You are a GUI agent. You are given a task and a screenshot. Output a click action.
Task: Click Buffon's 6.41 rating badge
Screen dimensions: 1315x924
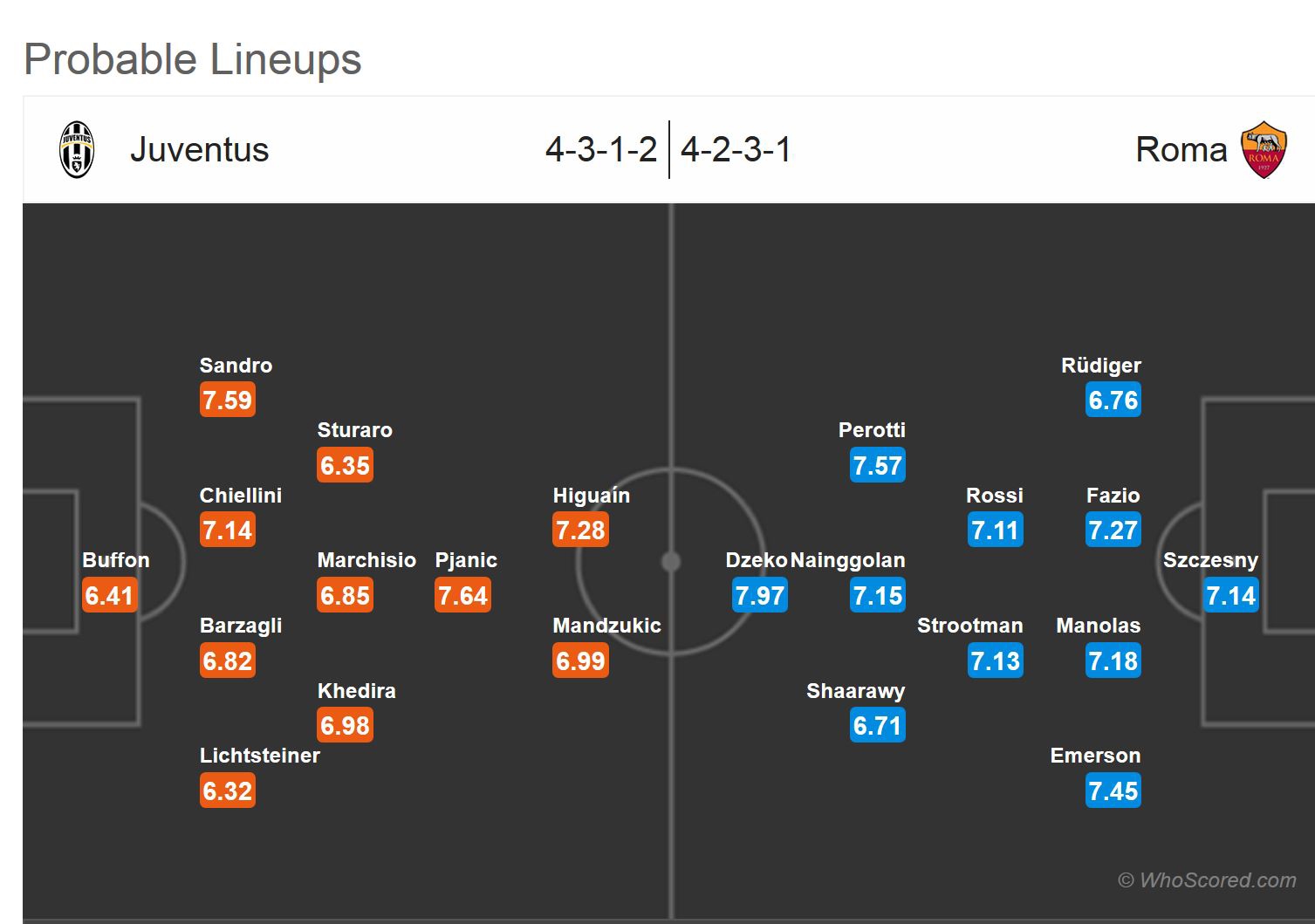point(109,596)
